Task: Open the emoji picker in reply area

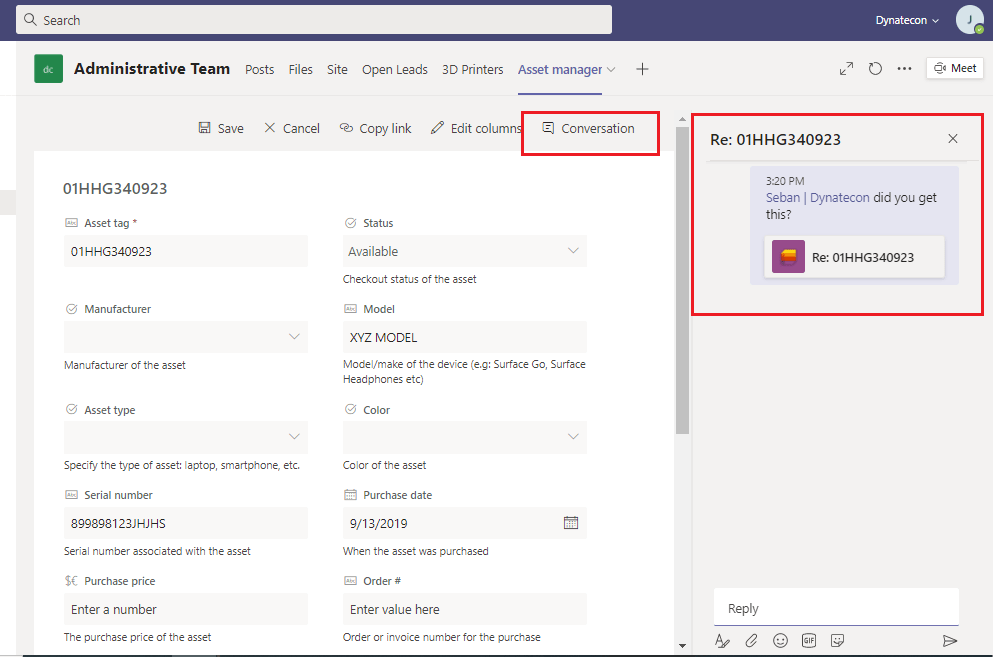Action: pos(780,641)
